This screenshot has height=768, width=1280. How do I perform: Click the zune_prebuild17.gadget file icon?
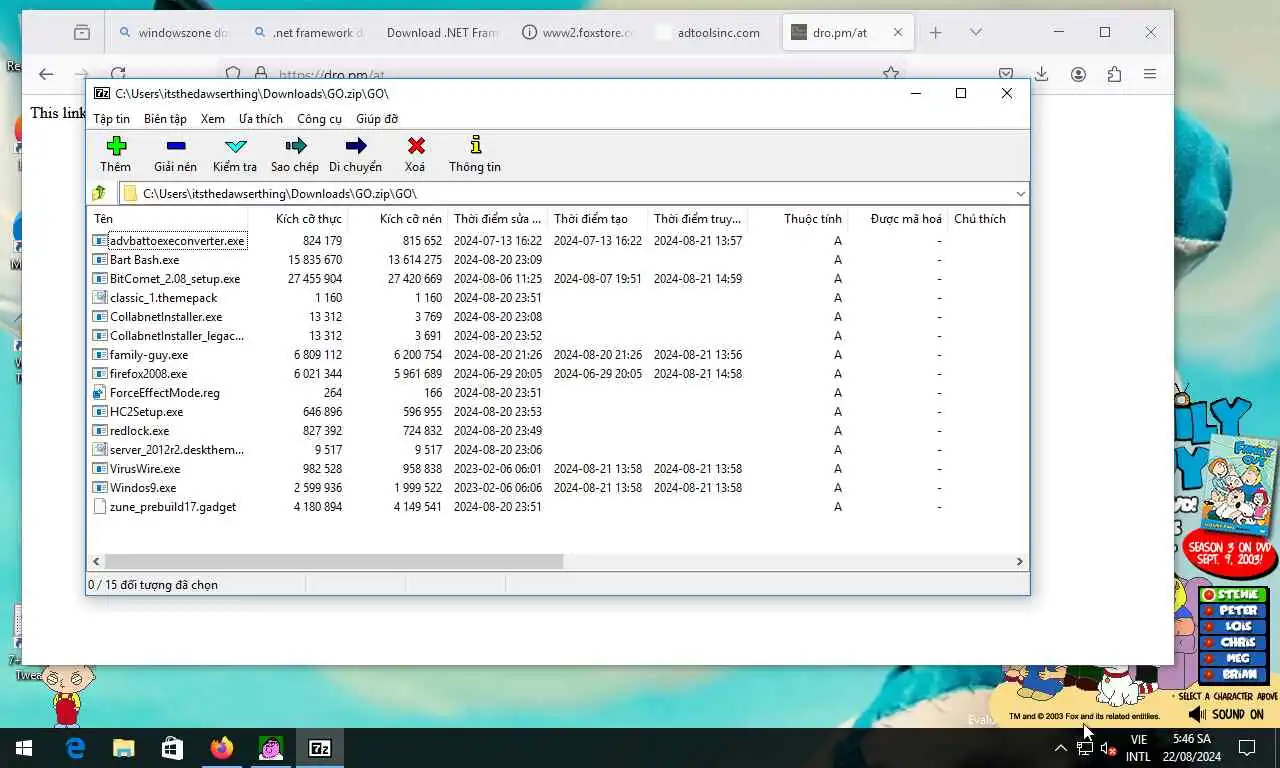pos(99,507)
